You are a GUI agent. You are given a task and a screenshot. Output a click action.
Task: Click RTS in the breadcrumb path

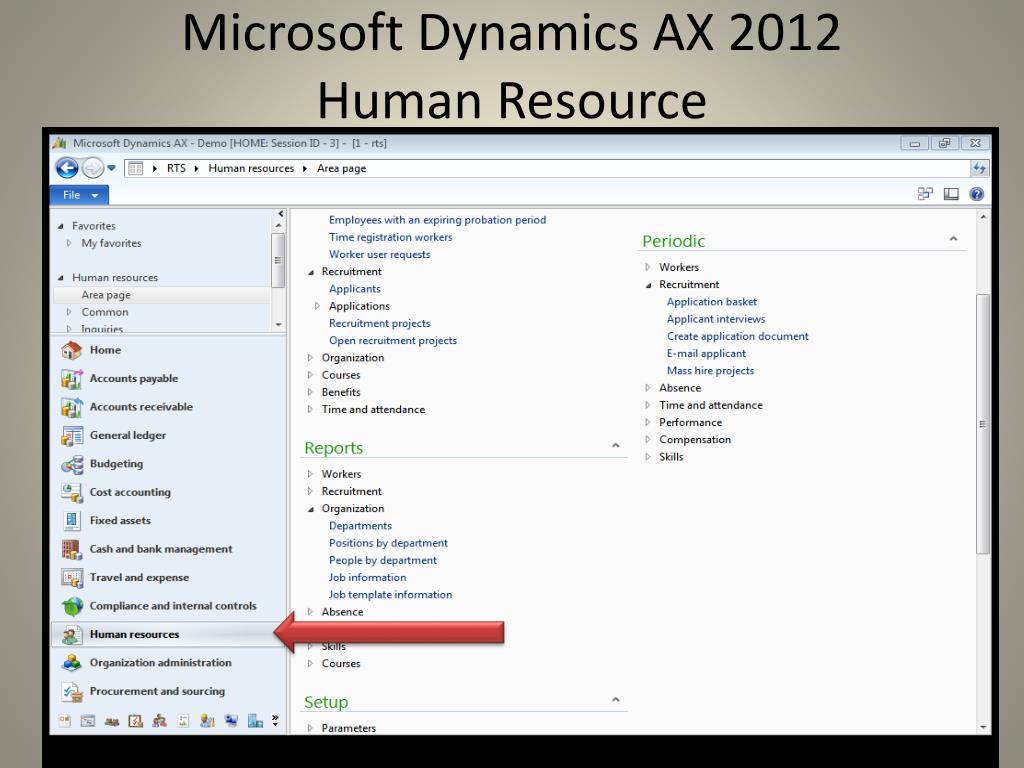176,168
